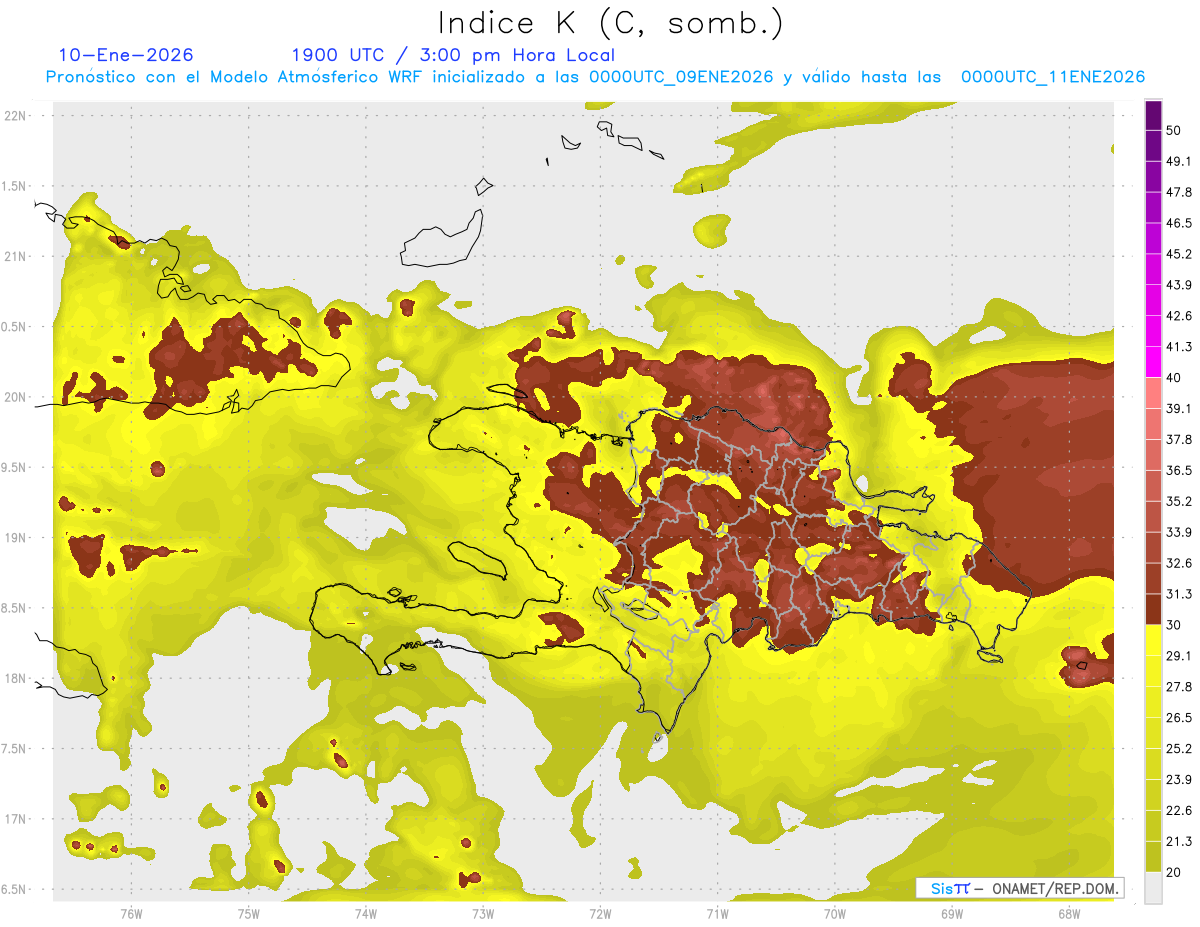Click legend value "37.8"
Screen dimensions: 1200x927
click(1179, 440)
